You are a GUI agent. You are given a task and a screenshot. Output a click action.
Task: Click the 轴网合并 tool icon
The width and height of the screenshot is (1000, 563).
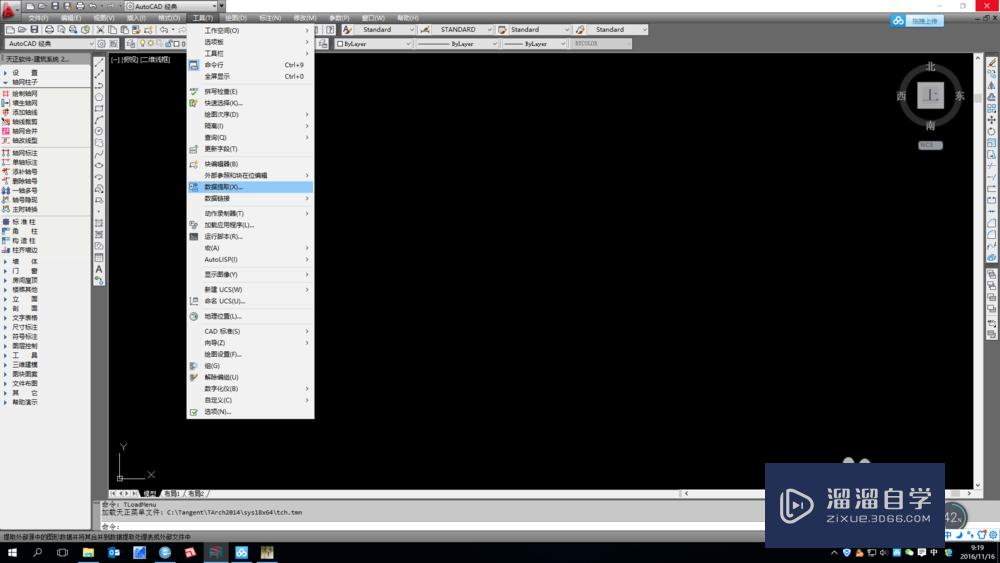pyautogui.click(x=6, y=131)
